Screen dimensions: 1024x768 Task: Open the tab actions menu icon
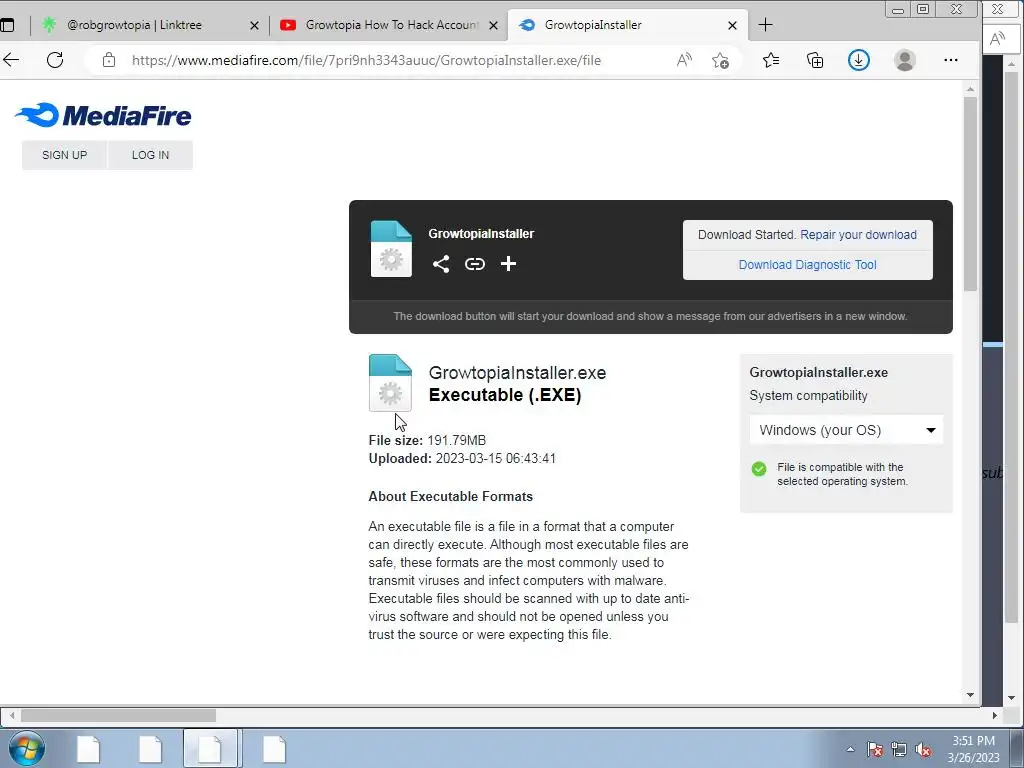coord(7,25)
